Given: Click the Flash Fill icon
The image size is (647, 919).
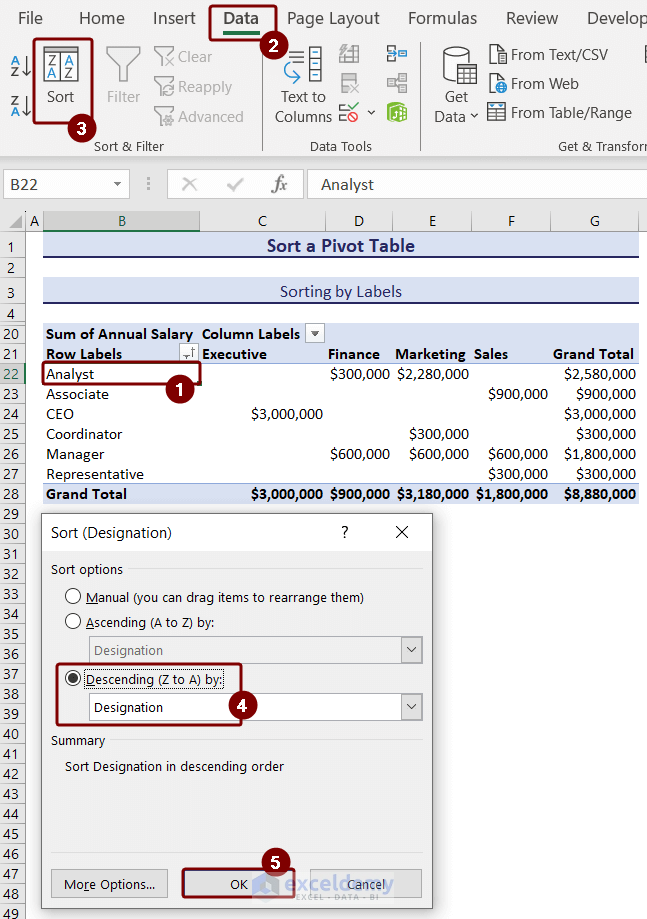Looking at the screenshot, I should tap(349, 54).
